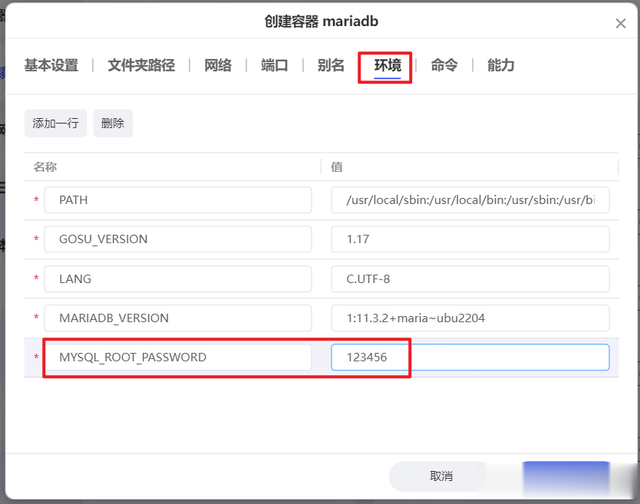Viewport: 640px width, 504px height.
Task: Select the 环境 tab
Action: tap(387, 65)
